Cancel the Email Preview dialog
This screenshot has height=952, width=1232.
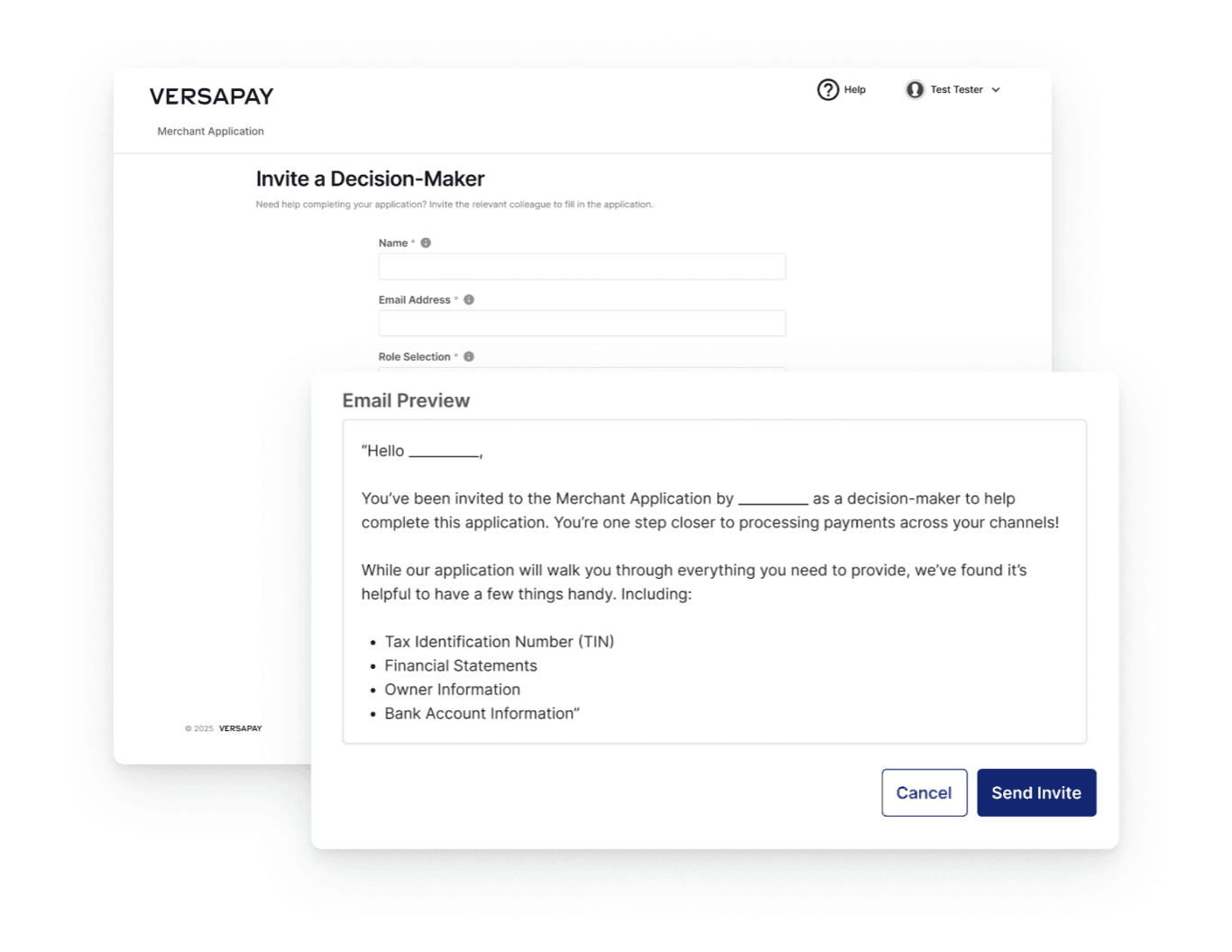tap(924, 792)
